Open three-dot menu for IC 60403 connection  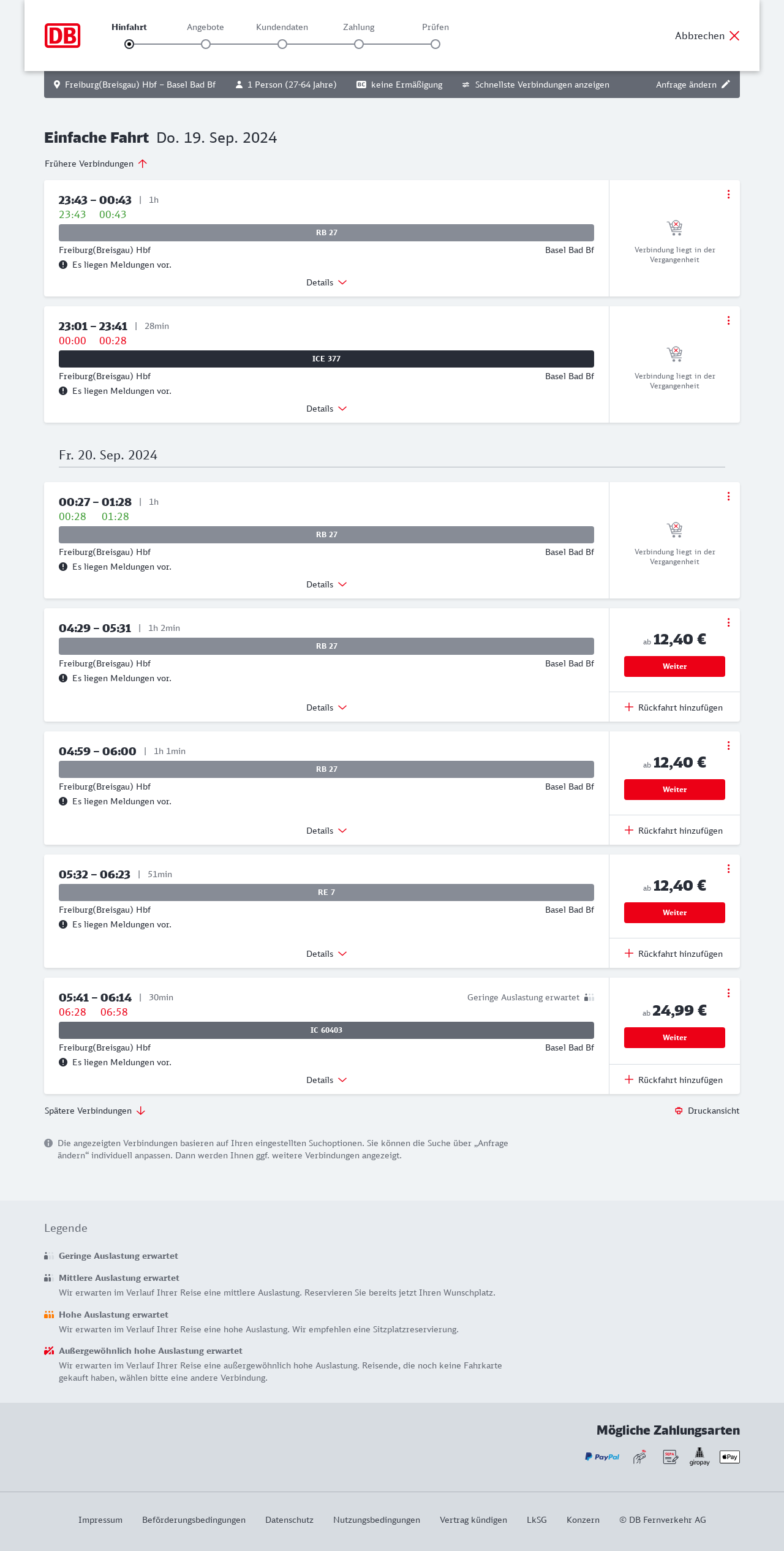pos(728,993)
